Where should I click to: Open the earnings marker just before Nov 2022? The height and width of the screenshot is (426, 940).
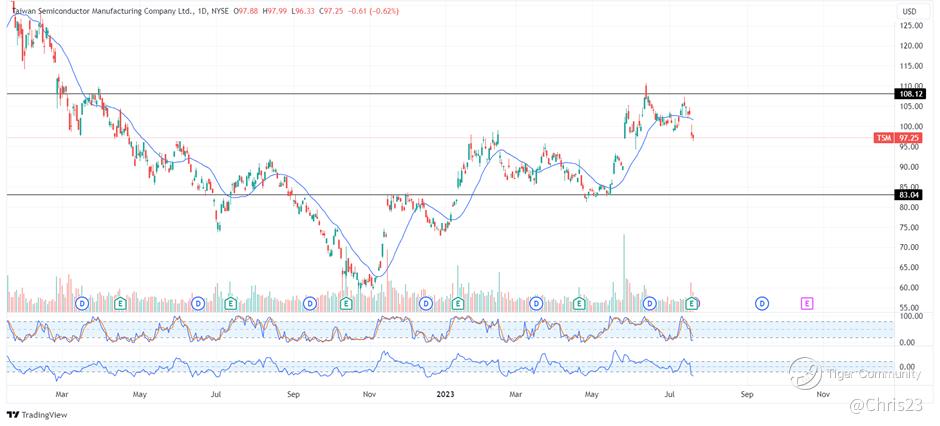tap(345, 304)
